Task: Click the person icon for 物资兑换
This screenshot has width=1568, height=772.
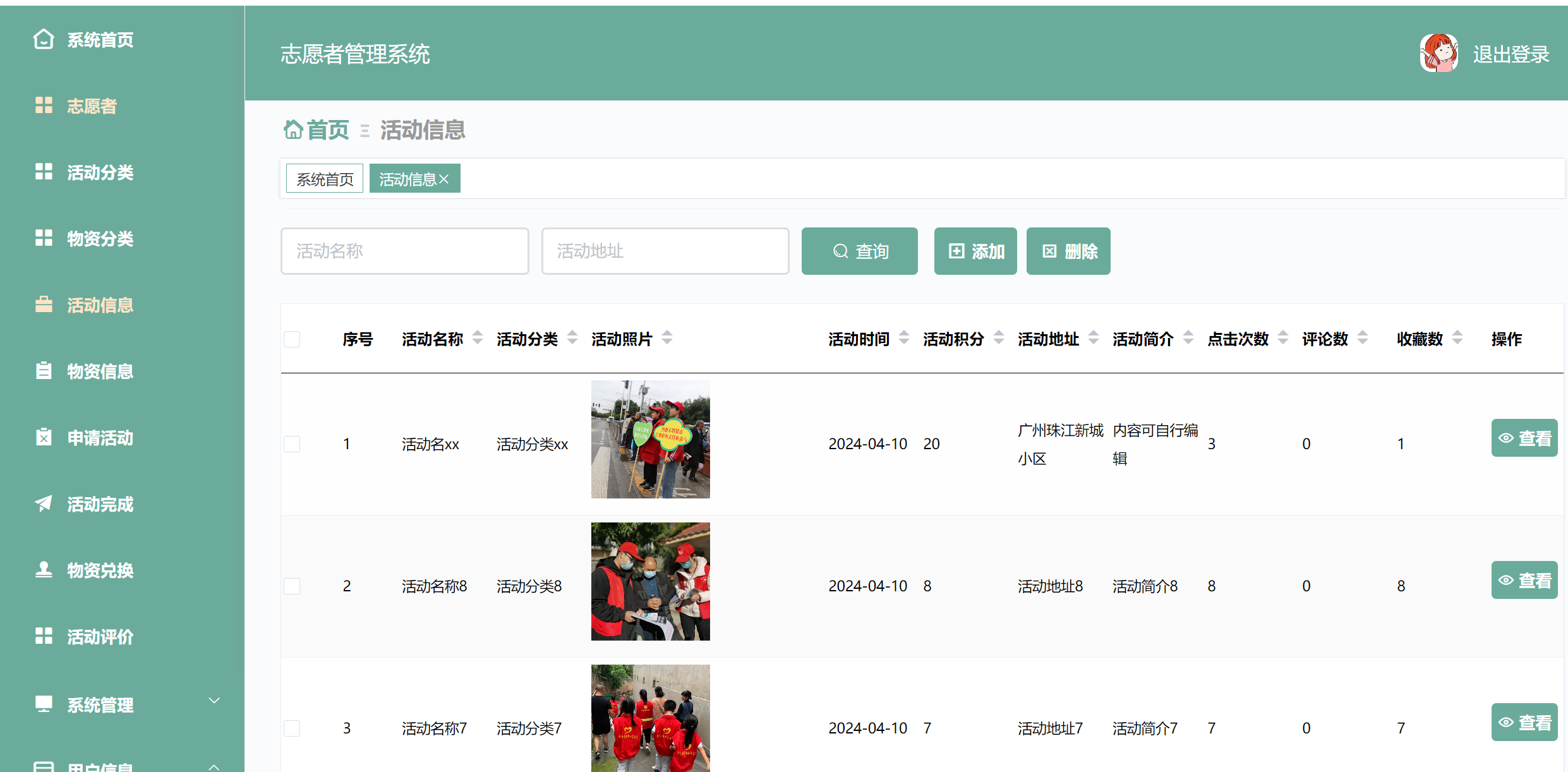Action: coord(44,570)
